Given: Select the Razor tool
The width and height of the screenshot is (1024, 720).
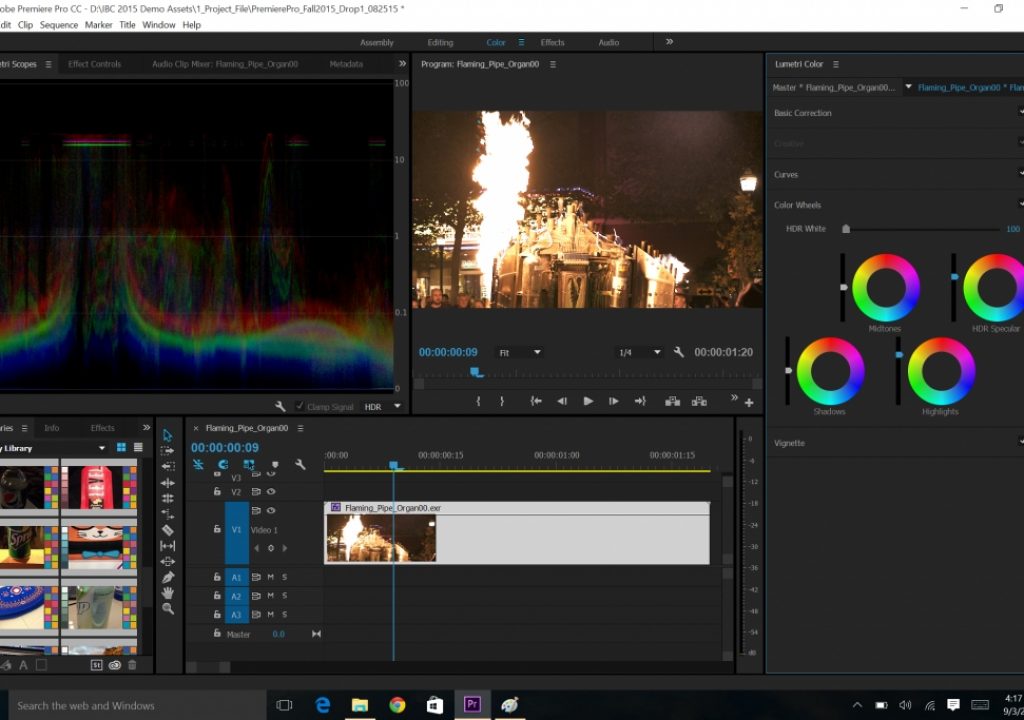Looking at the screenshot, I should point(168,530).
